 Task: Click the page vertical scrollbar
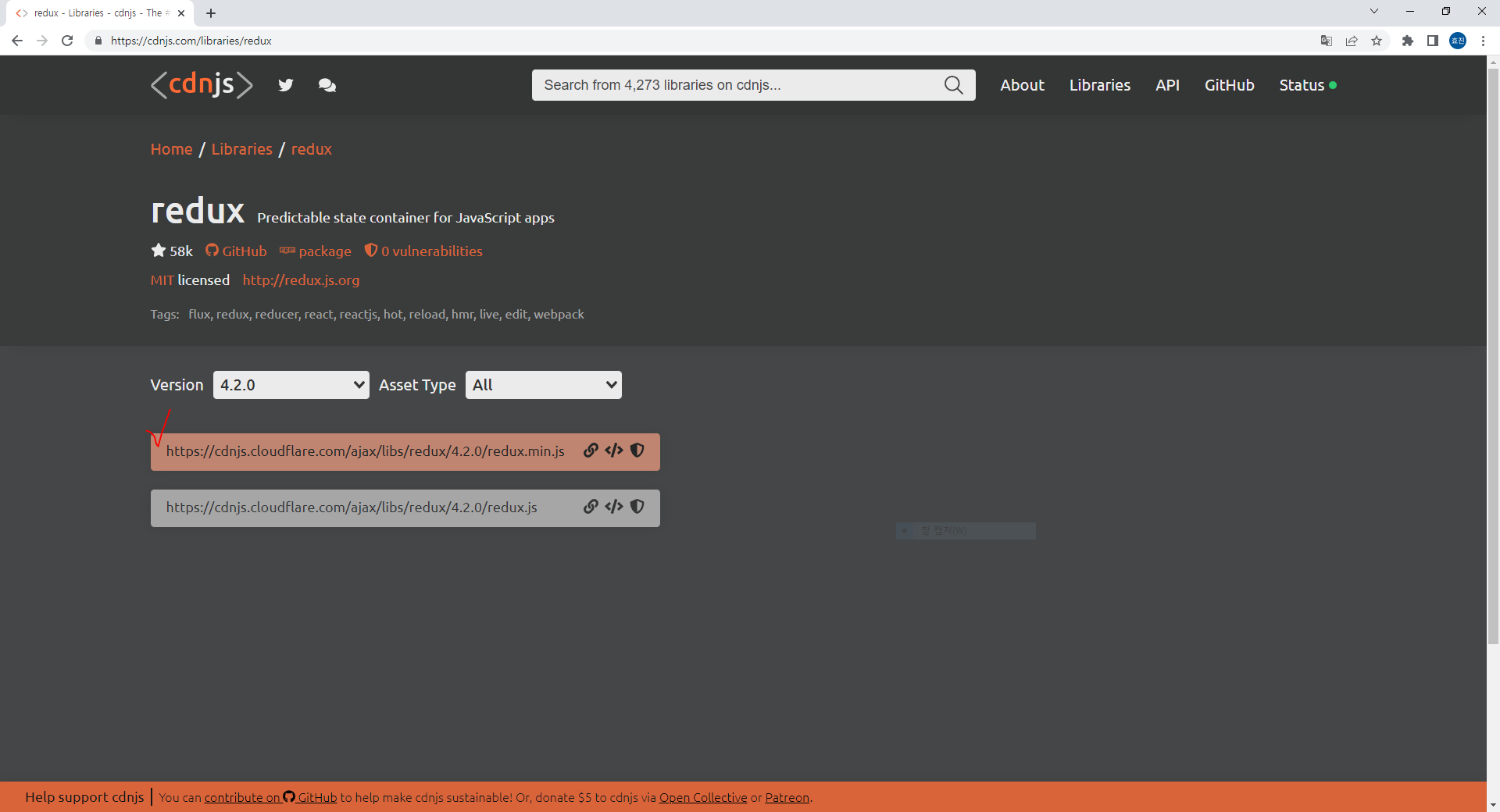1493,356
